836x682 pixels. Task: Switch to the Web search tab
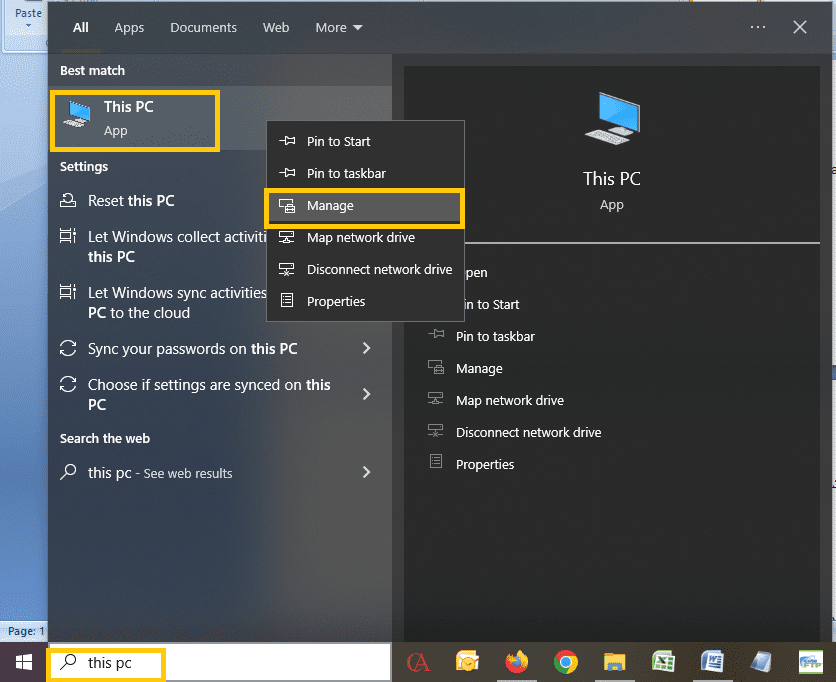tap(276, 27)
